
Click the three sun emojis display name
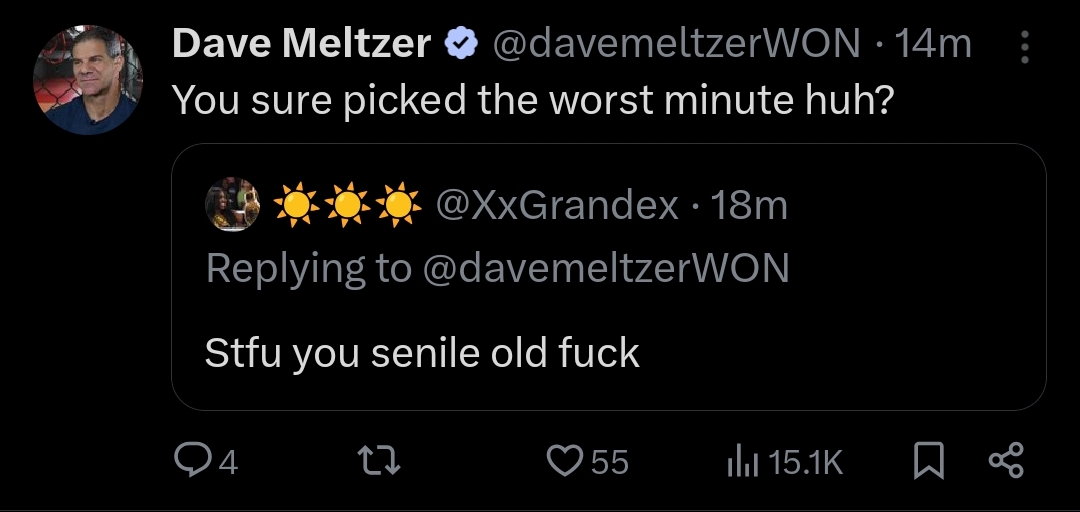347,206
